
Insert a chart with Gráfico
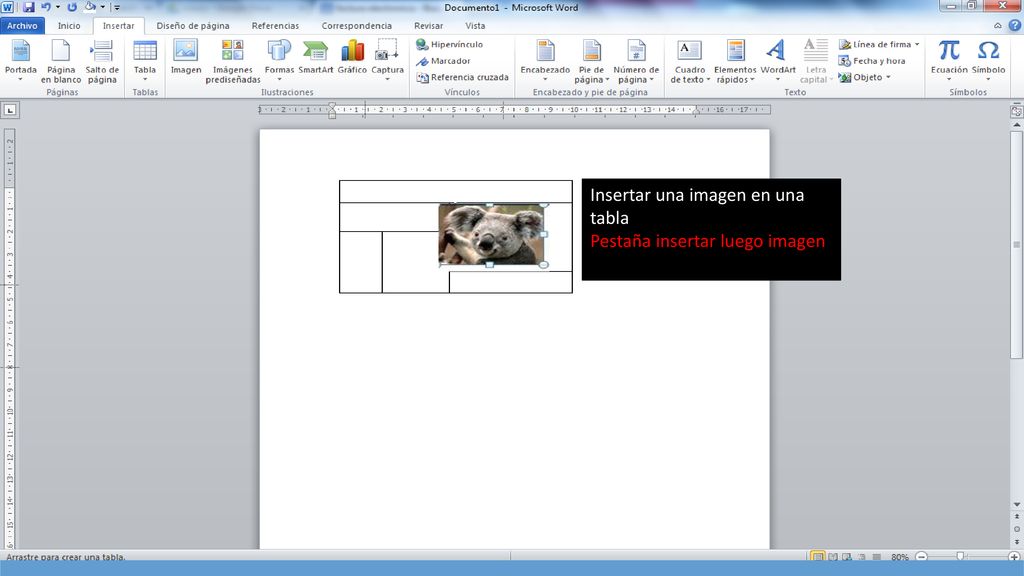coord(352,57)
